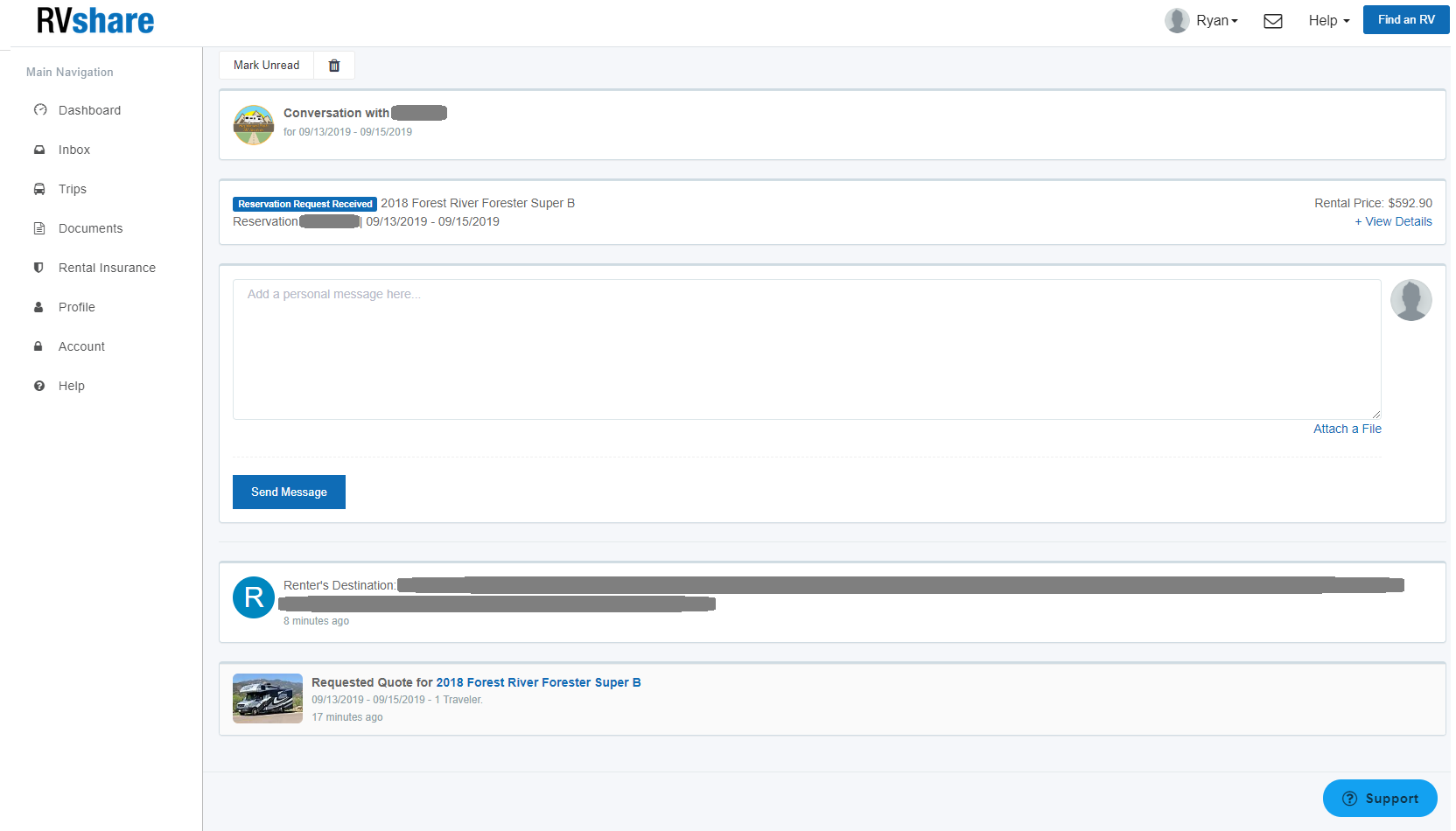The height and width of the screenshot is (831, 1456).
Task: Click the Documents page icon
Action: (x=39, y=228)
